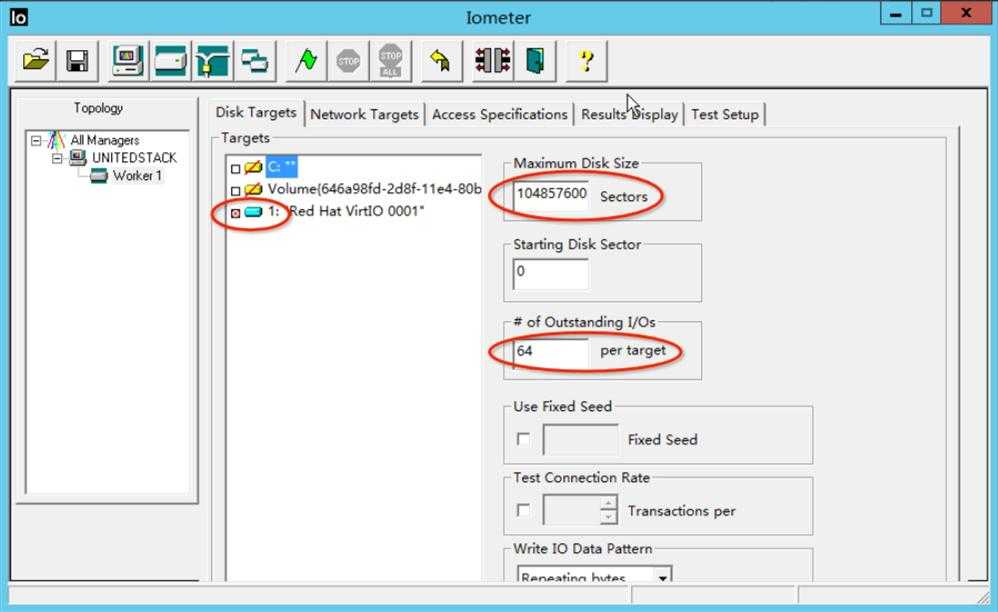998x612 pixels.
Task: Start a new disk worker
Action: click(x=170, y=62)
